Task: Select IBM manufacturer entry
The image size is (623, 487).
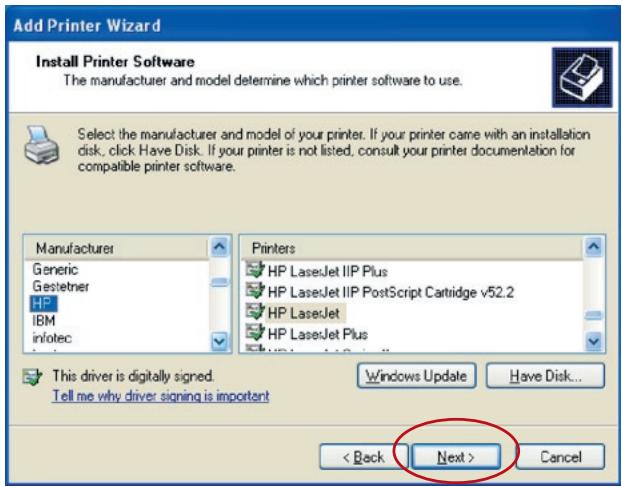Action: [x=44, y=321]
